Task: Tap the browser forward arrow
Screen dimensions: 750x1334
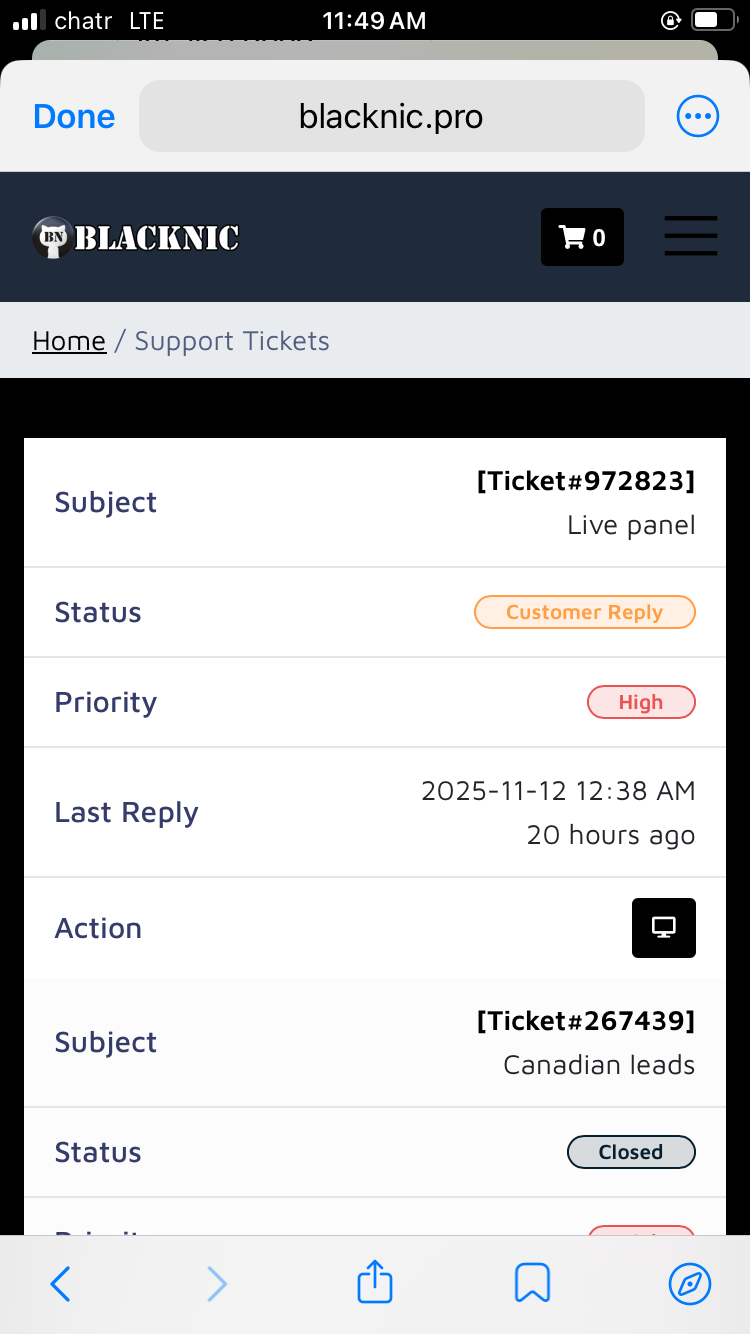Action: point(217,1283)
